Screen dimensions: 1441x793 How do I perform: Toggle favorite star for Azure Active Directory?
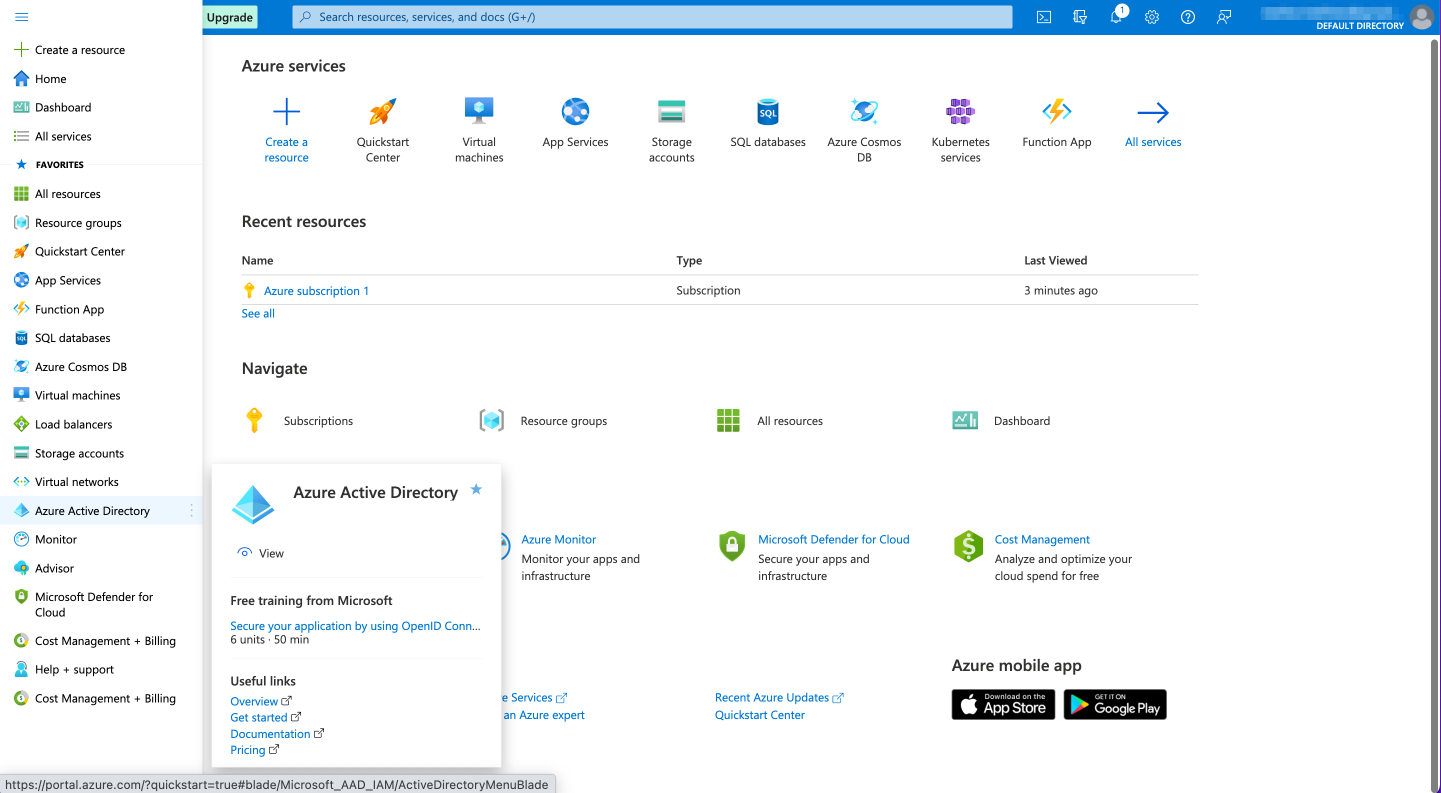pyautogui.click(x=476, y=489)
